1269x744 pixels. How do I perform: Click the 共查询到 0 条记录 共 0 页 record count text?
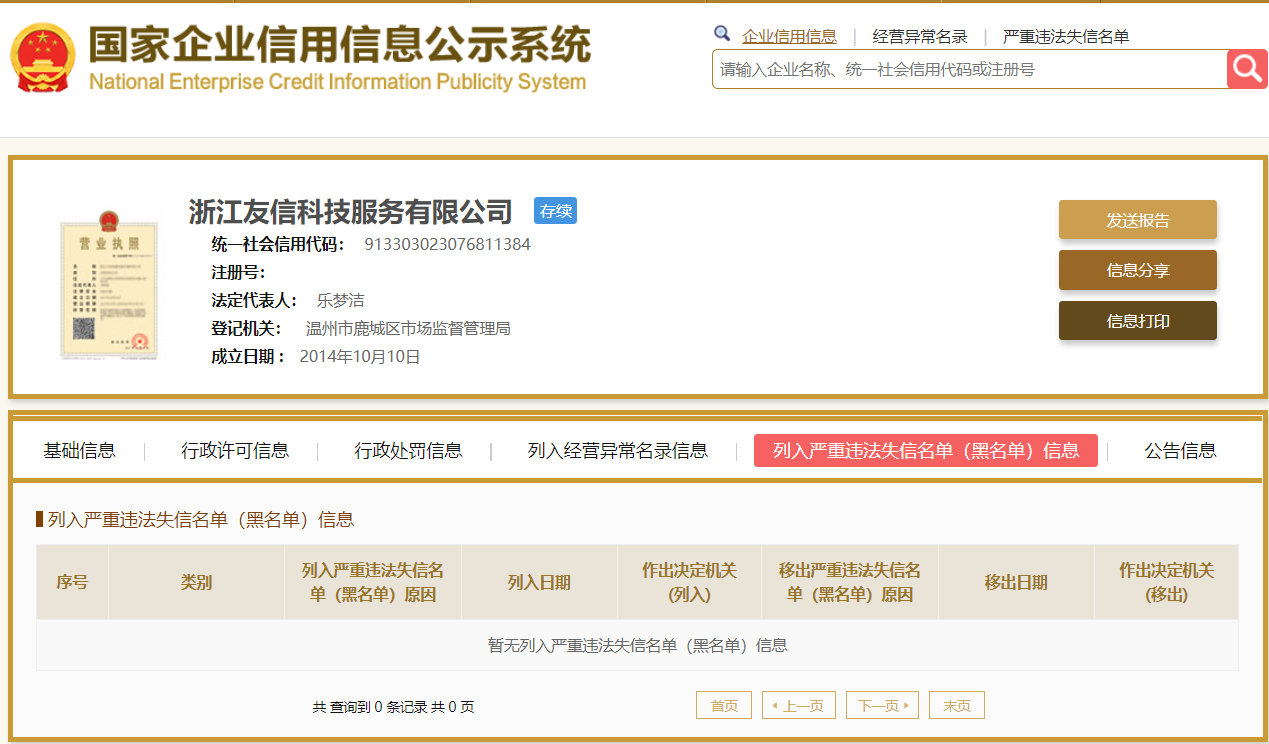[393, 707]
